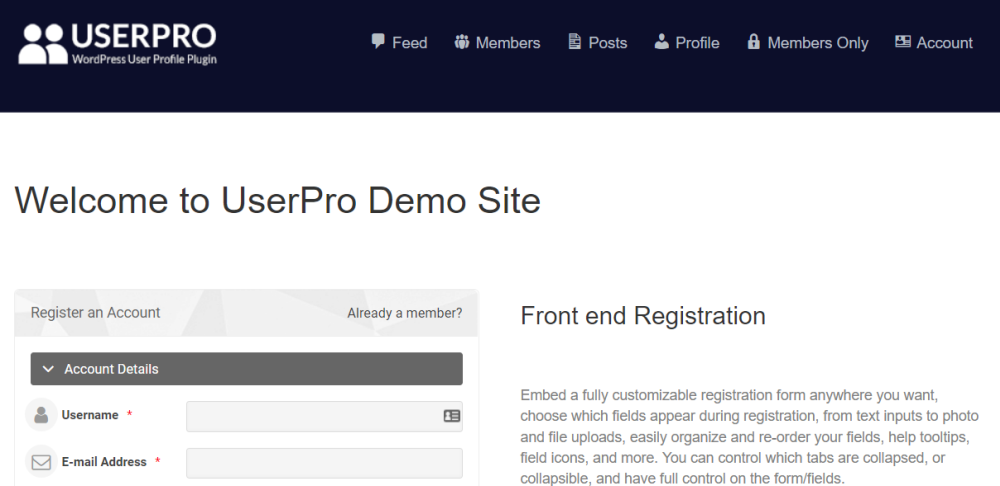Click the "Already a member?" link

pos(404,313)
